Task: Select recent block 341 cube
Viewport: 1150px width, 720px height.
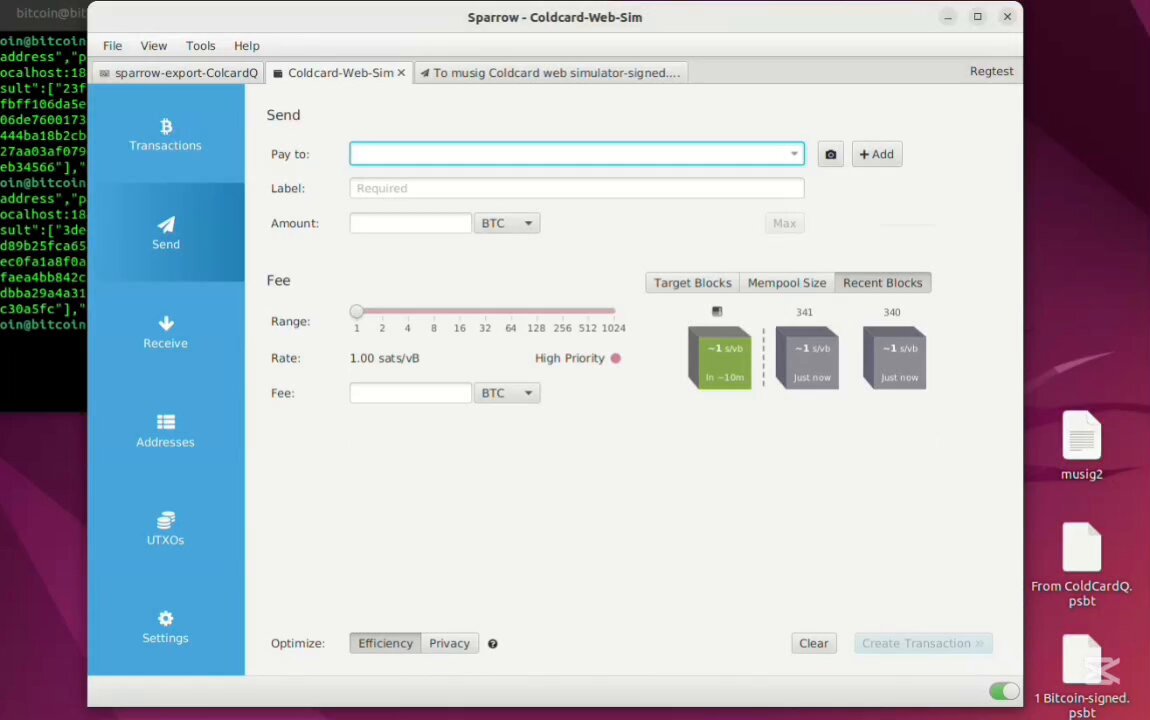Action: pos(807,358)
